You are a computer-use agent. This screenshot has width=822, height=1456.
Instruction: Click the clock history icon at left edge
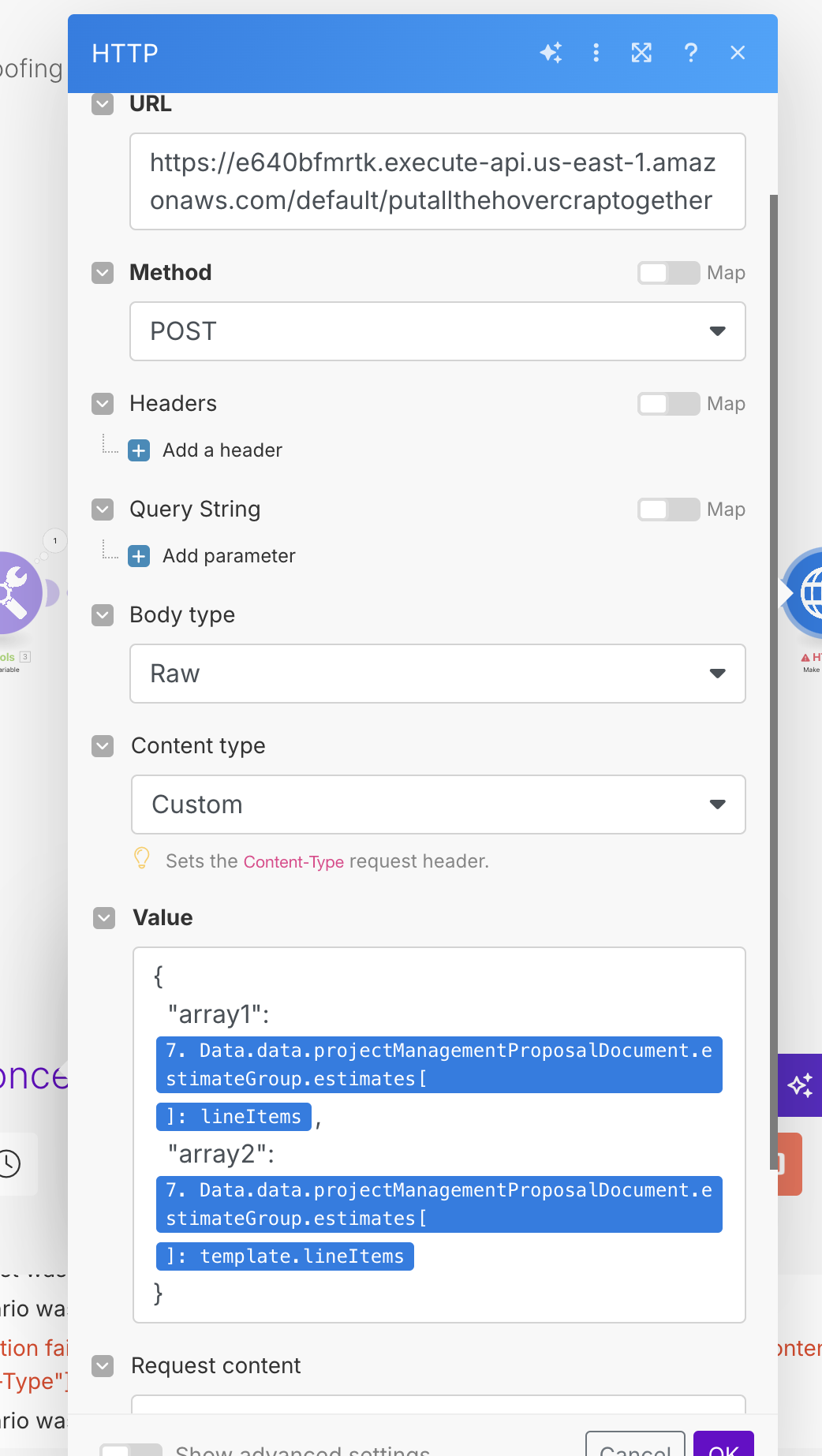coord(9,1163)
